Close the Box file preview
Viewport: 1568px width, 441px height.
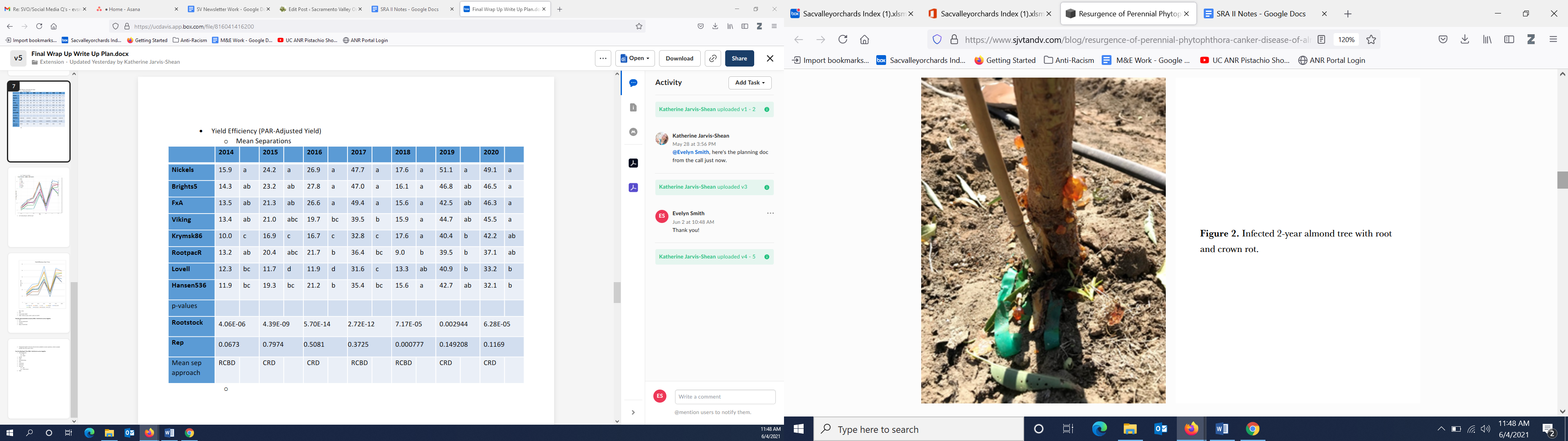click(770, 58)
